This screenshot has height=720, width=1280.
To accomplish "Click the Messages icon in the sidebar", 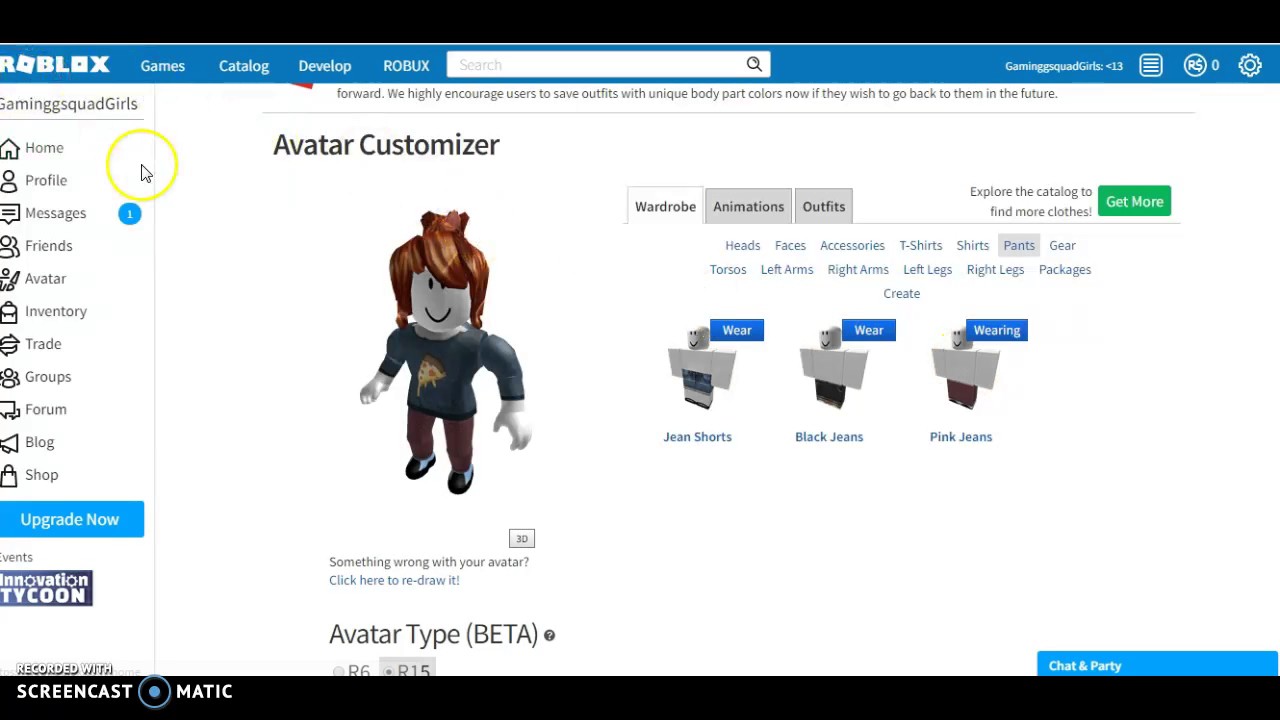I will click(x=9, y=213).
